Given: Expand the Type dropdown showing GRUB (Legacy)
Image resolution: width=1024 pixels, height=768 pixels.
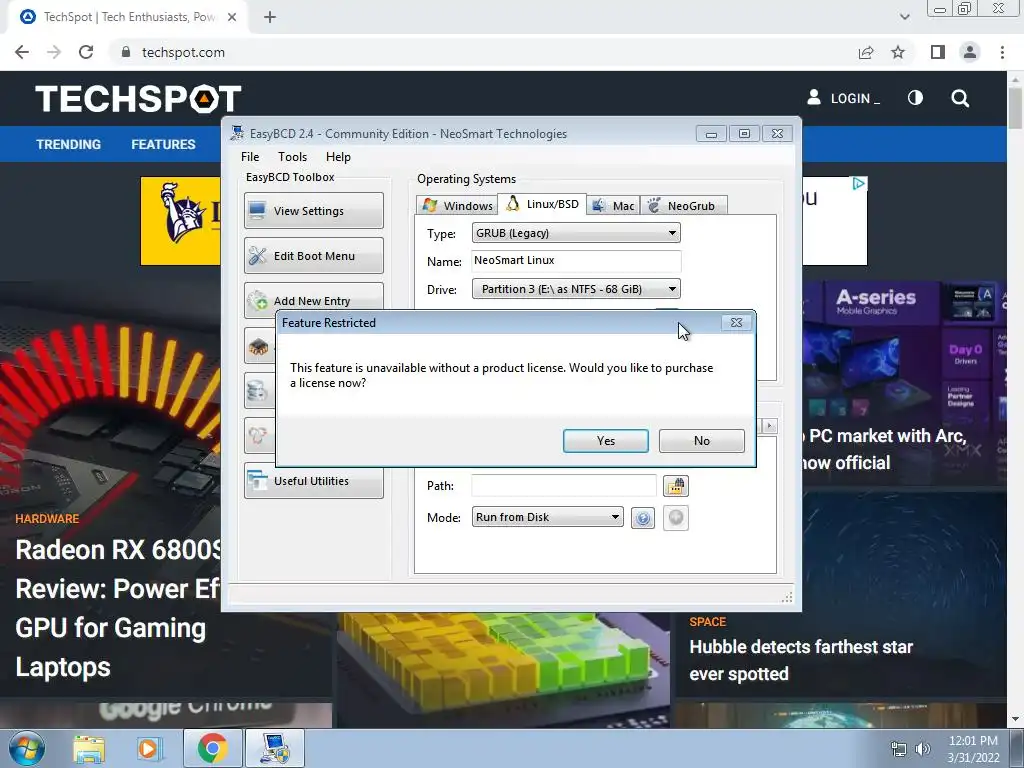Looking at the screenshot, I should (576, 233).
